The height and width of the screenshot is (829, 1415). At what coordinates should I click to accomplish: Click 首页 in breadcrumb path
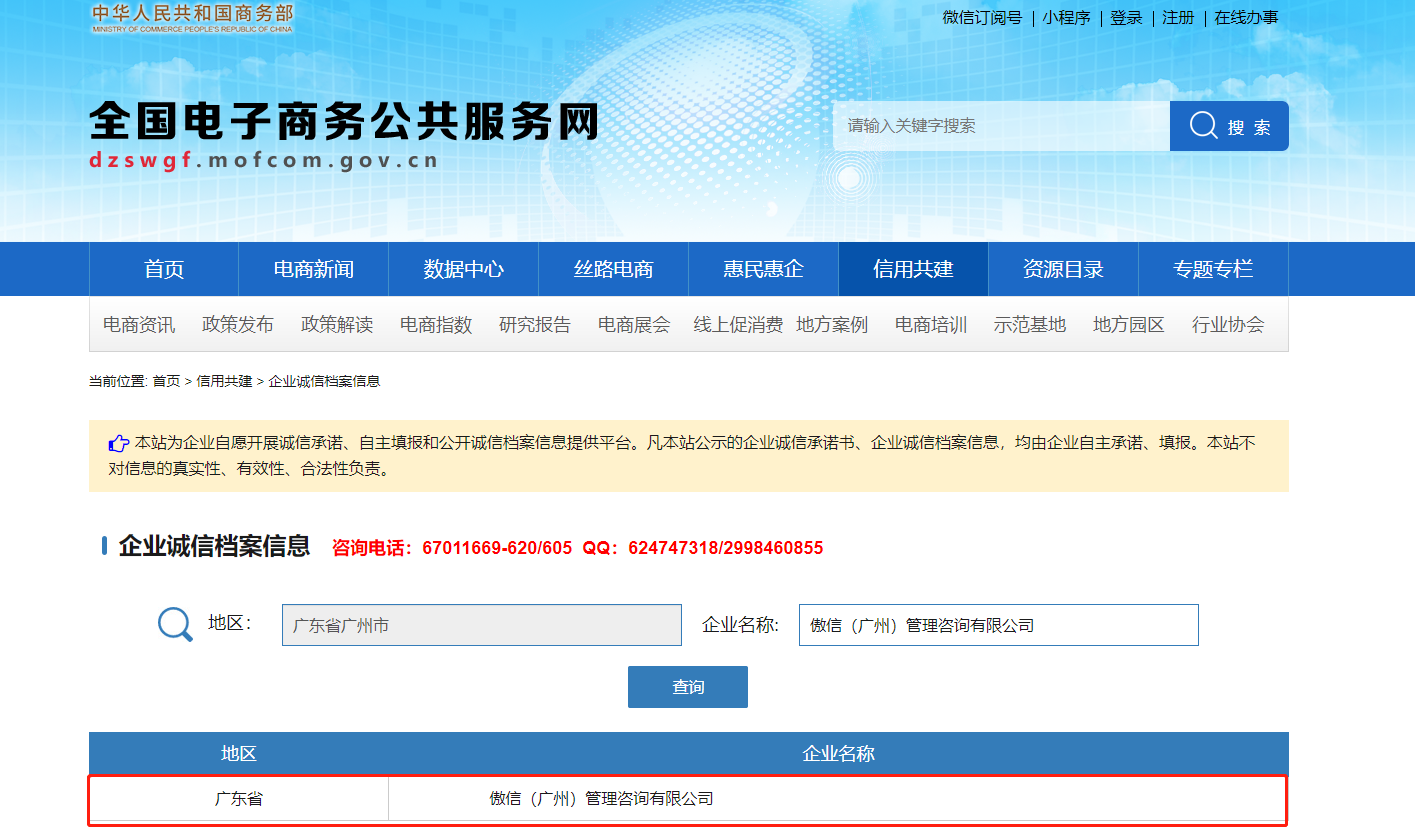click(x=166, y=381)
